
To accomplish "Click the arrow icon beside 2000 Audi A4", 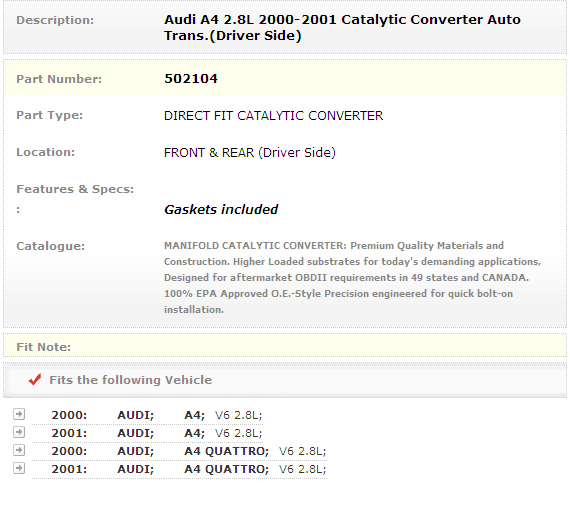I will click(19, 414).
